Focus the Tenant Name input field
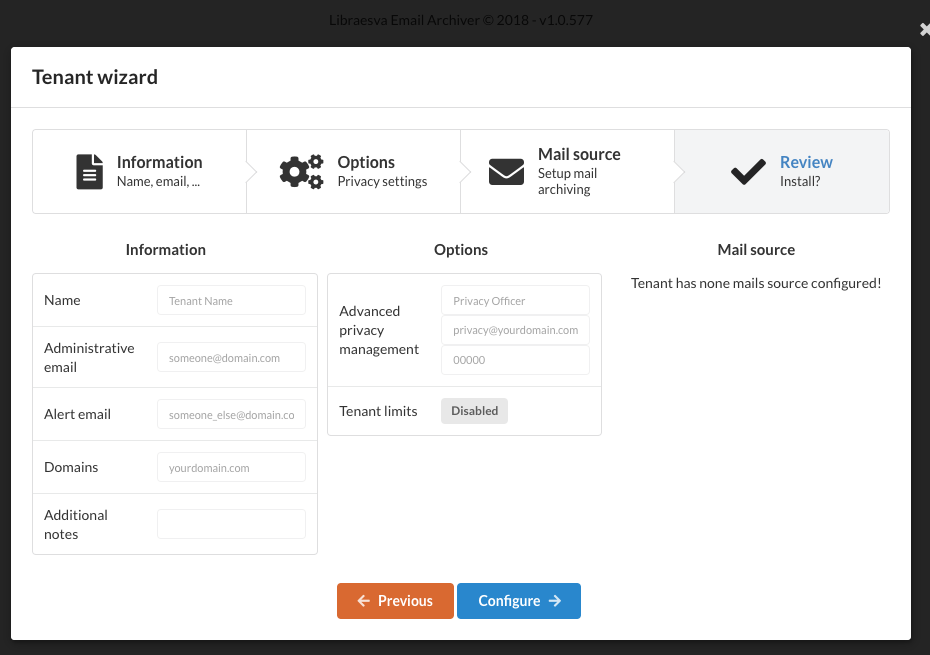Image resolution: width=930 pixels, height=655 pixels. pos(231,300)
